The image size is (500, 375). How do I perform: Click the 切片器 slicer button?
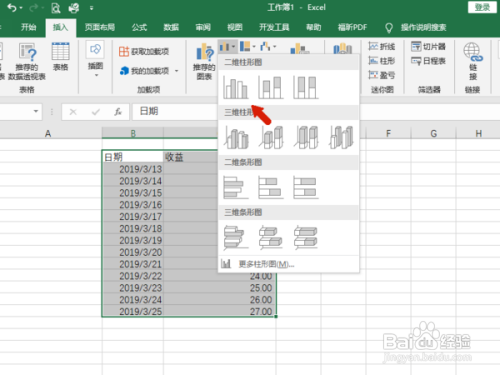429,46
